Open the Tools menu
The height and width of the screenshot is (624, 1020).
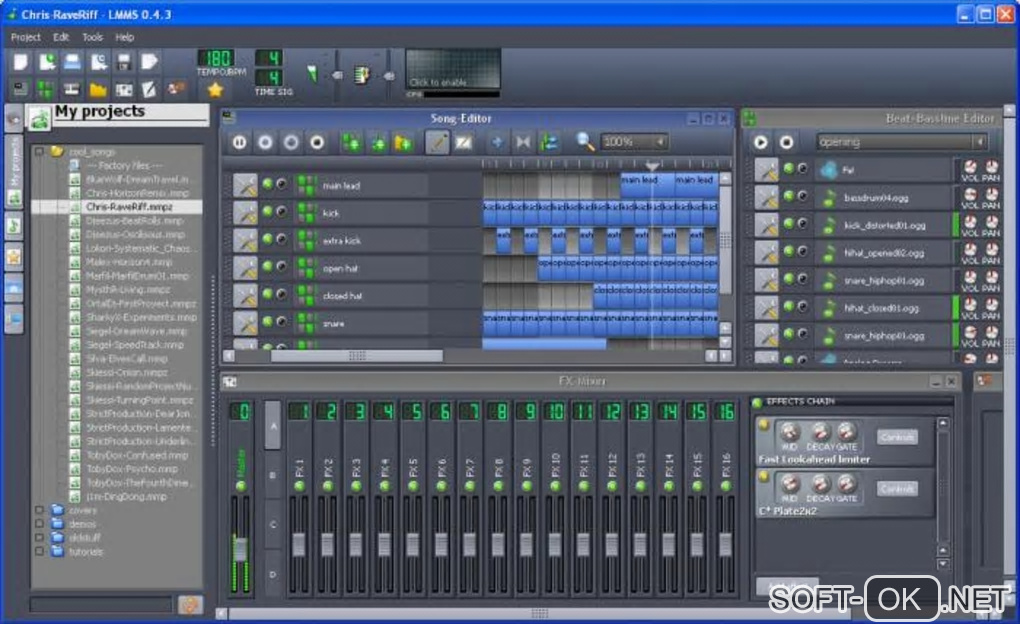tap(92, 37)
